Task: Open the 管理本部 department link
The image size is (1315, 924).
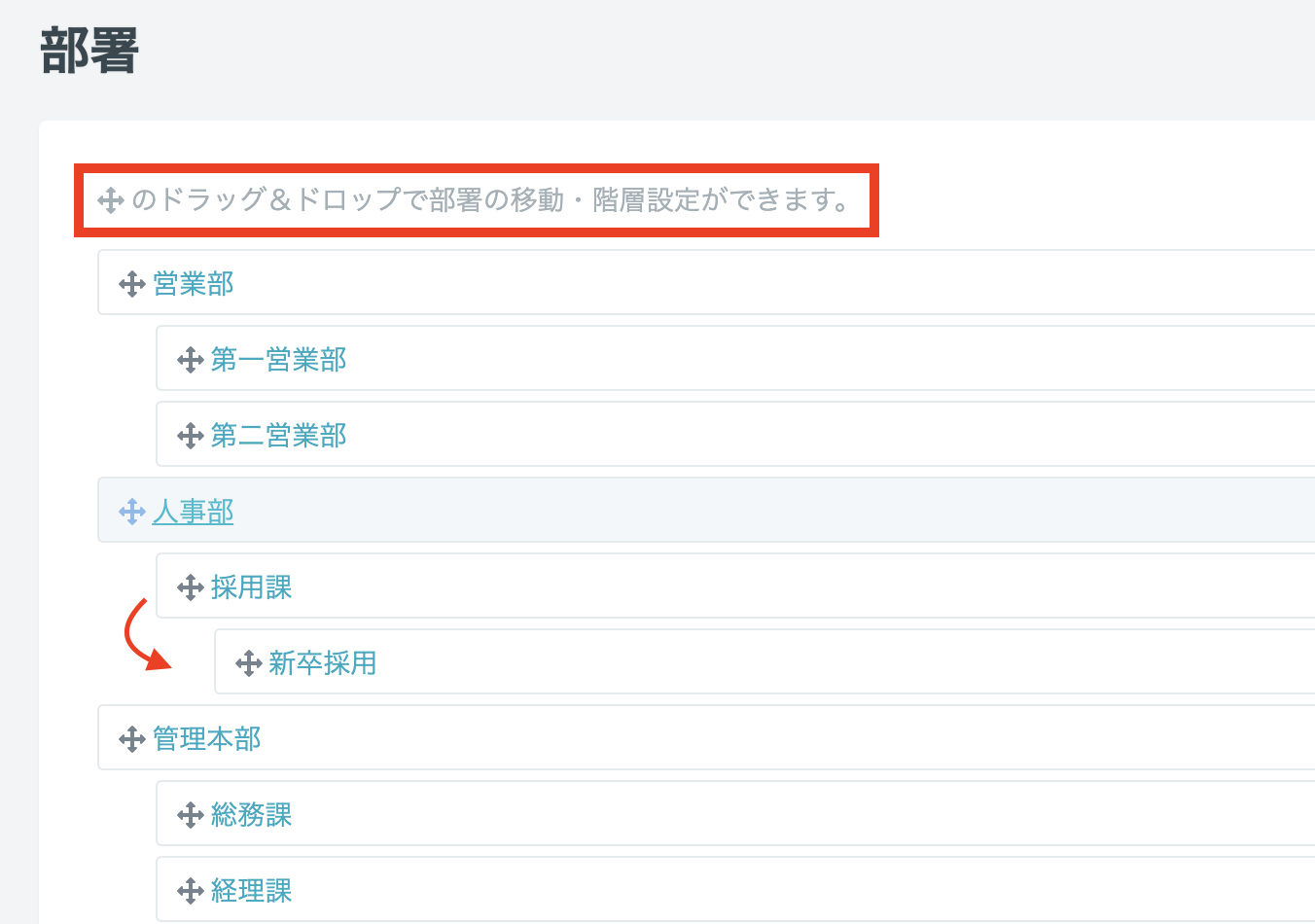Action: coord(207,739)
